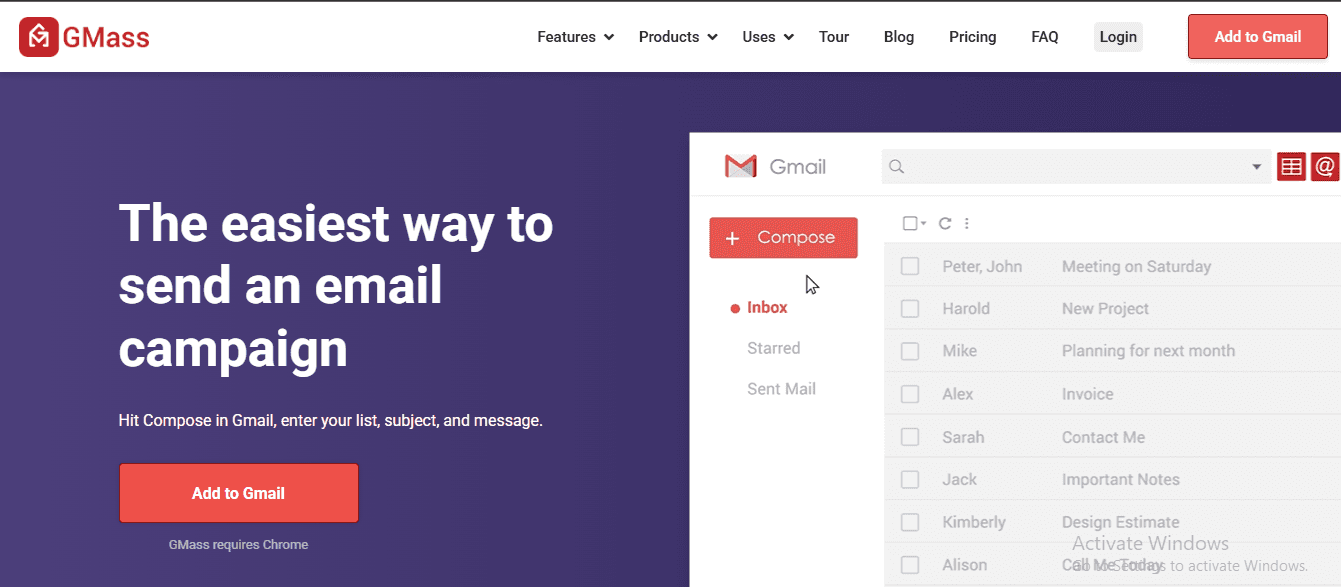Click the search magnifier icon in Gmail
The height and width of the screenshot is (587, 1341).
point(897,167)
